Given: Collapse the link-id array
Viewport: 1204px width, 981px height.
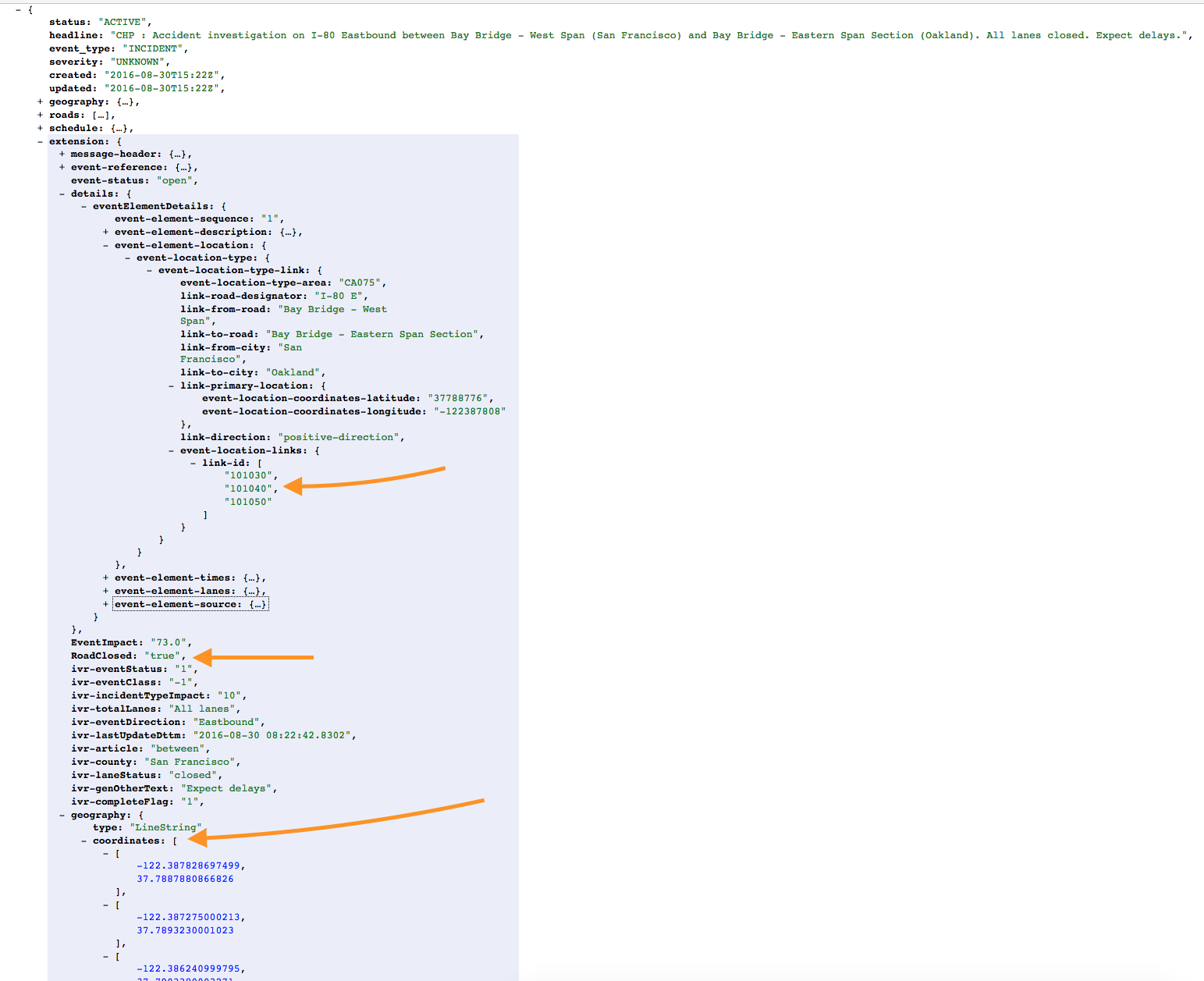Looking at the screenshot, I should point(193,464).
